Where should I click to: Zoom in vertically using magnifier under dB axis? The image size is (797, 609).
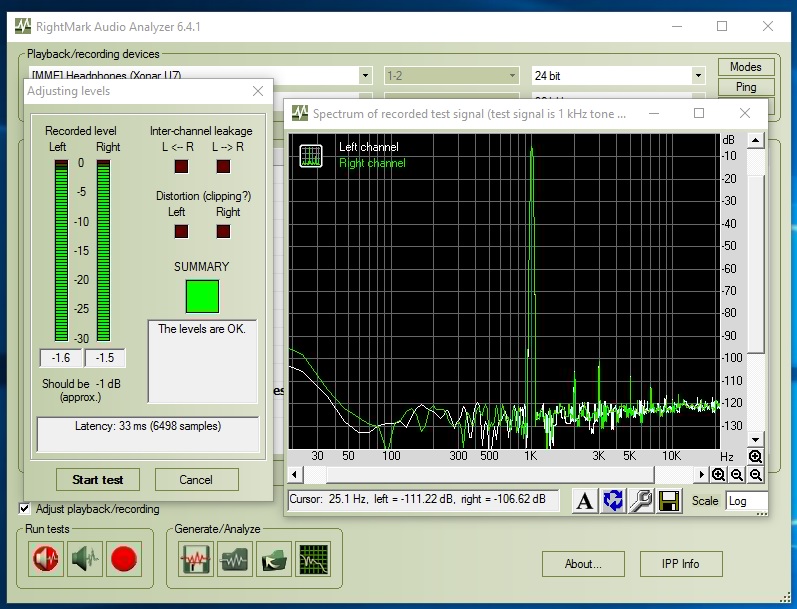755,457
